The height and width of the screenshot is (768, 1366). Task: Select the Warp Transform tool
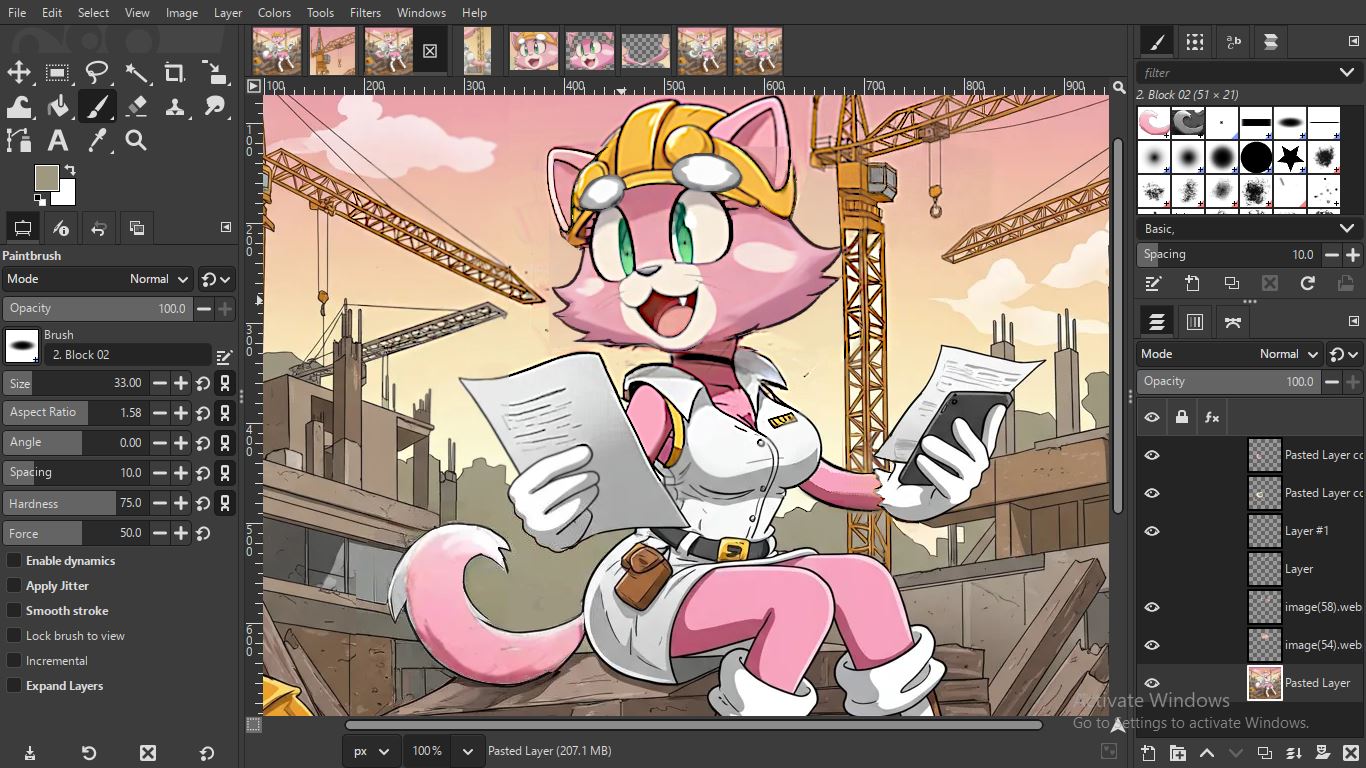(19, 106)
